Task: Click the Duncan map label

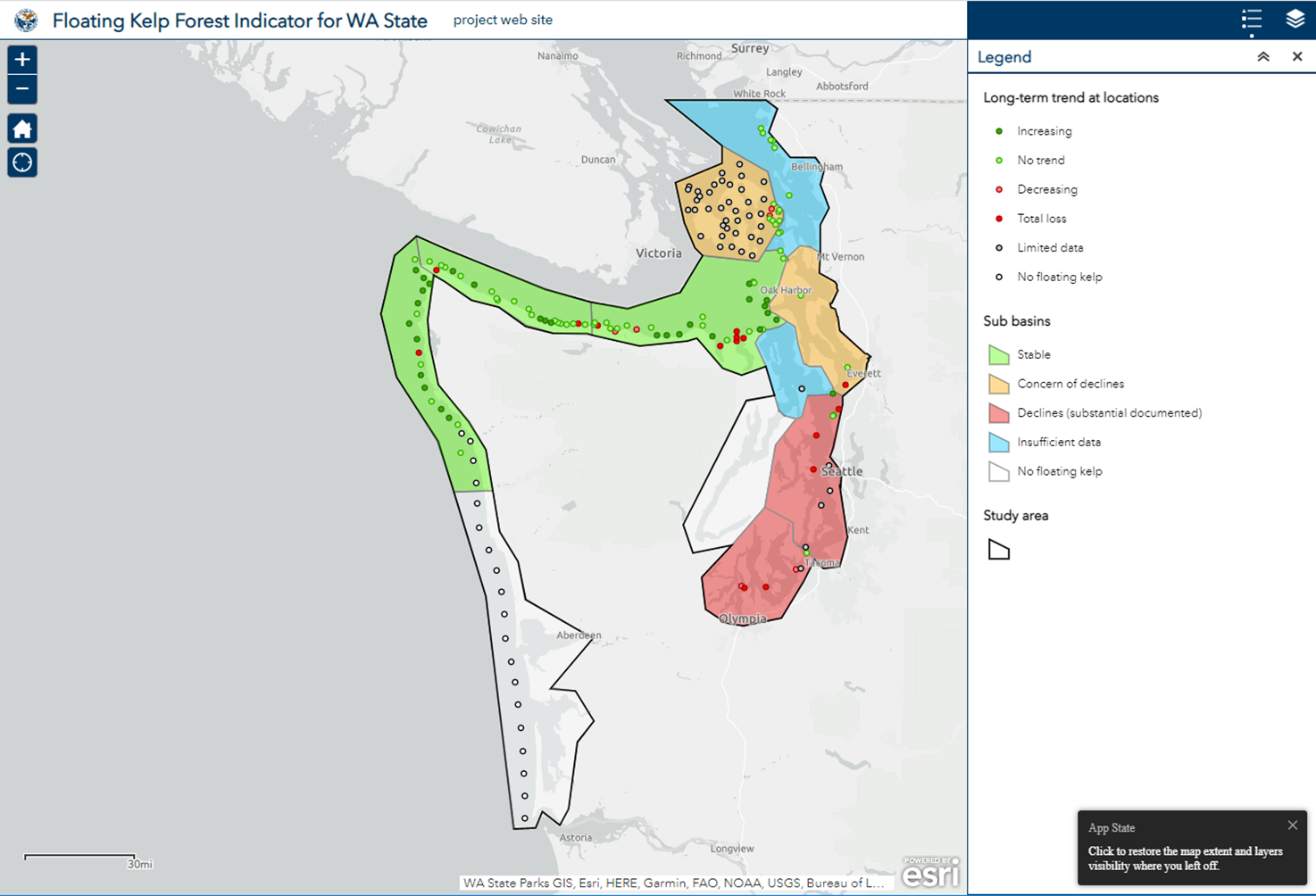Action: click(x=598, y=160)
